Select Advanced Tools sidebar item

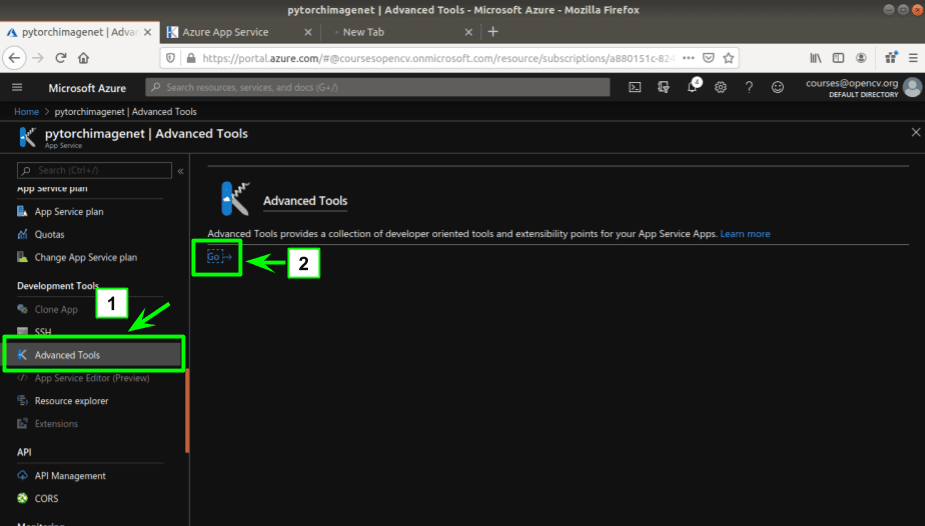pos(94,354)
